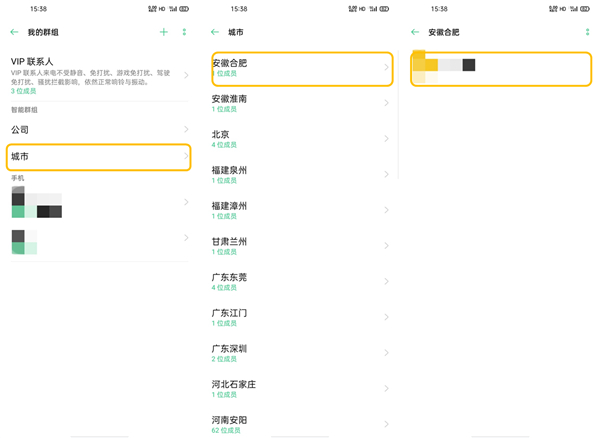The width and height of the screenshot is (600, 438).
Task: Open the 城市 smart group
Action: click(x=98, y=157)
